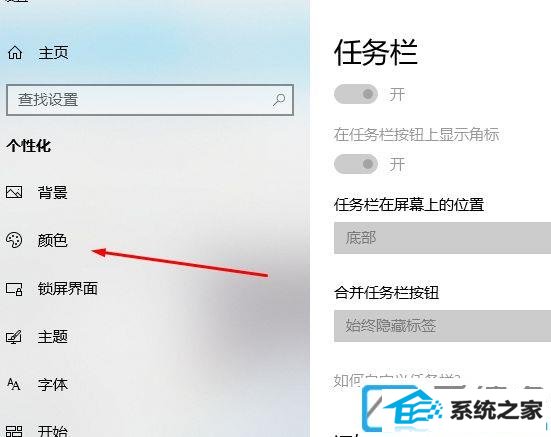Open 背景 settings page
This screenshot has width=551, height=437.
pyautogui.click(x=53, y=192)
